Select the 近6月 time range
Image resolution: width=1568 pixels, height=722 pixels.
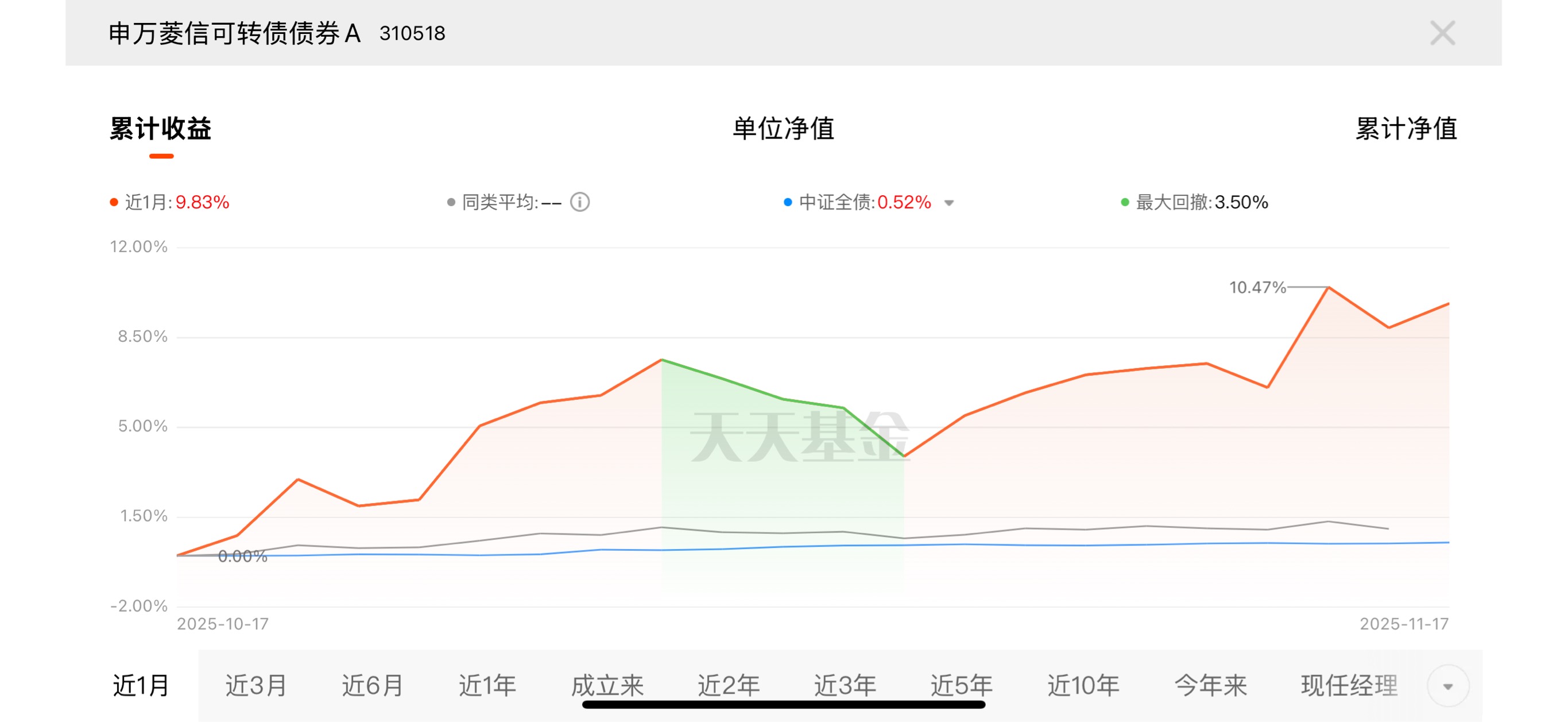[372, 685]
